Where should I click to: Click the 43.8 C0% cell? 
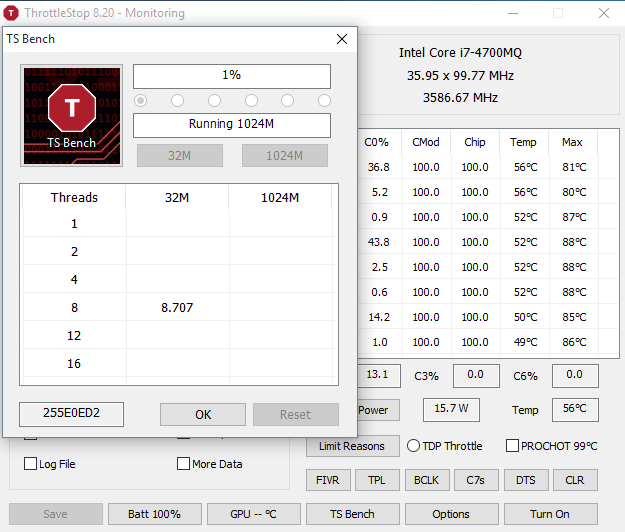point(379,242)
